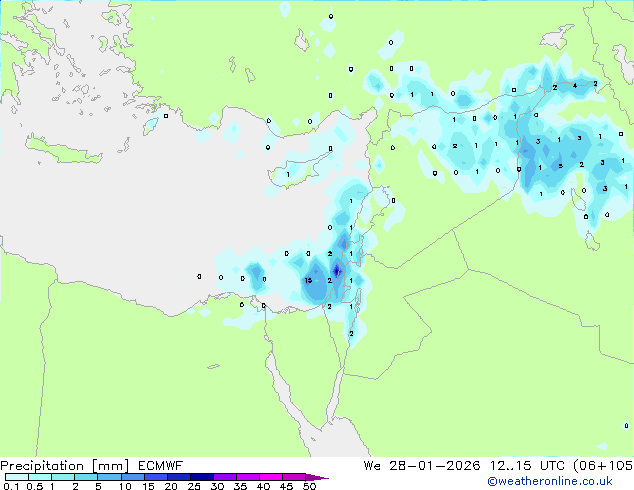Click the legend label "40"

[263, 486]
